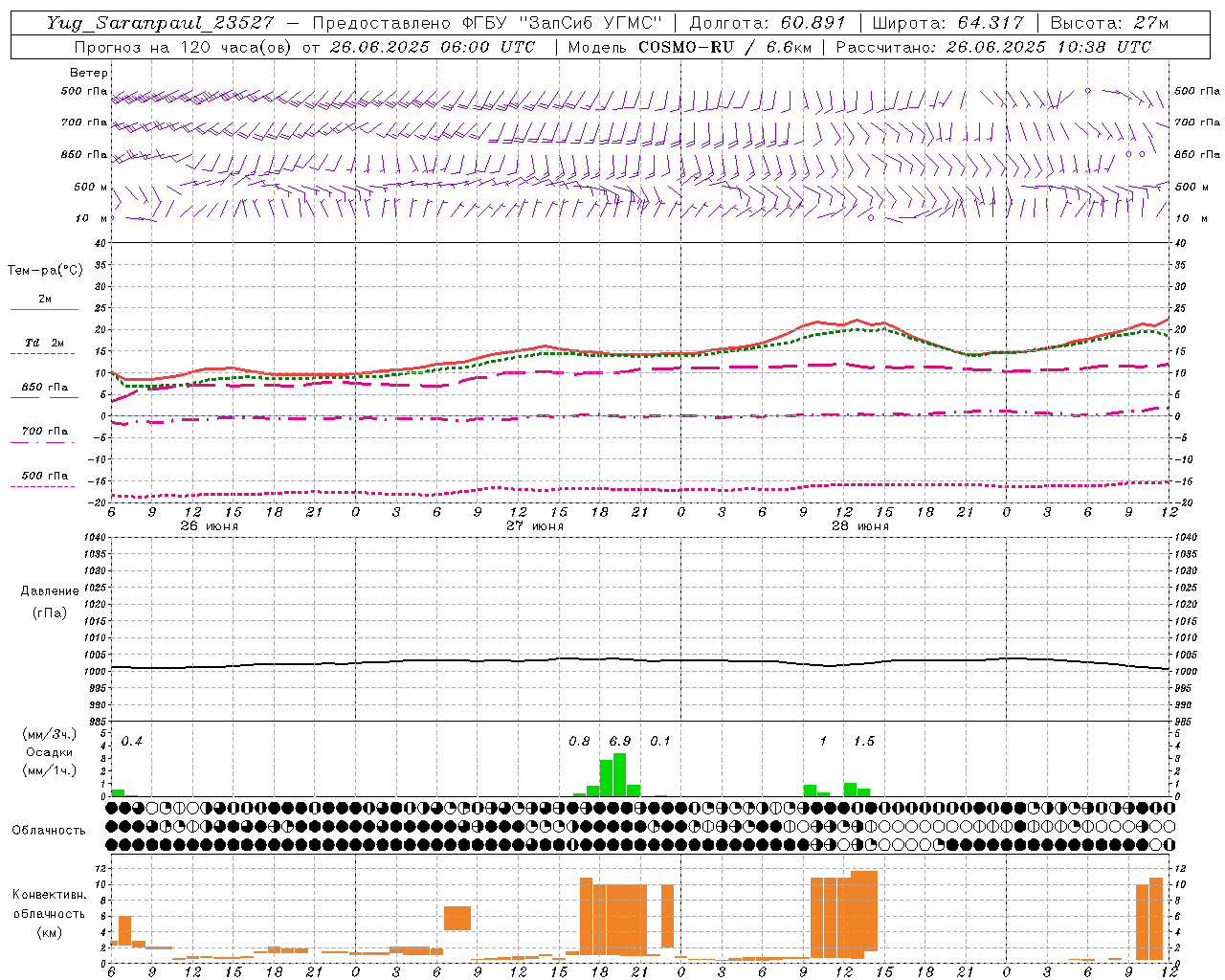The height and width of the screenshot is (980, 1225).
Task: Click the '(мм/3ч.)' precipitation unit label
Action: (50, 734)
